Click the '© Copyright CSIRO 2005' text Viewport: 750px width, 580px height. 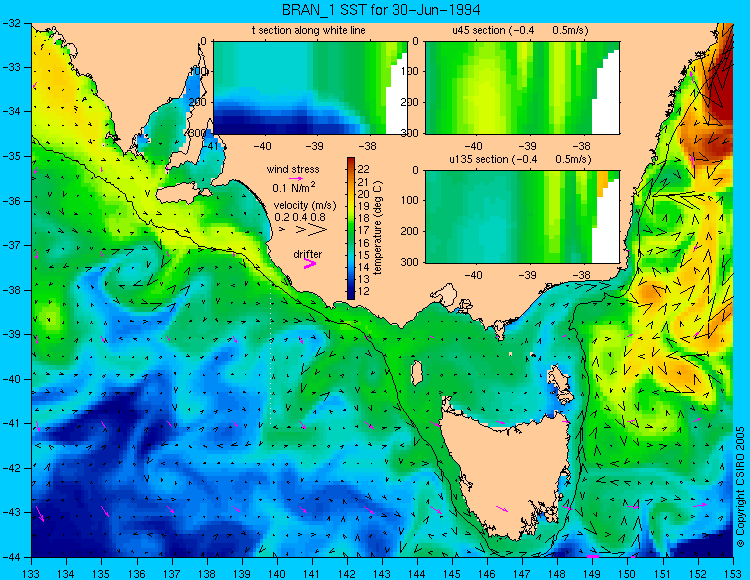click(x=740, y=488)
